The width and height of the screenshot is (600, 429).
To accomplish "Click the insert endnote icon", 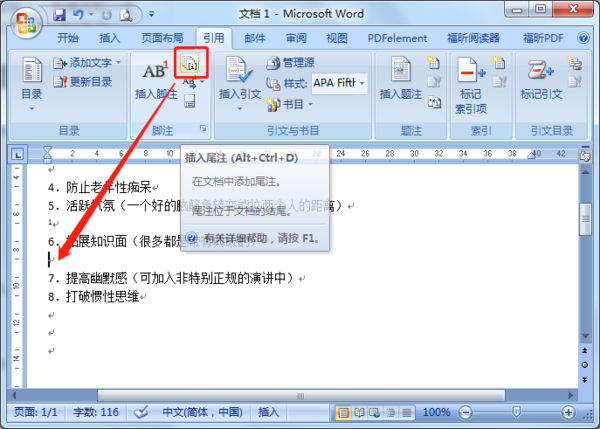I will tap(190, 63).
